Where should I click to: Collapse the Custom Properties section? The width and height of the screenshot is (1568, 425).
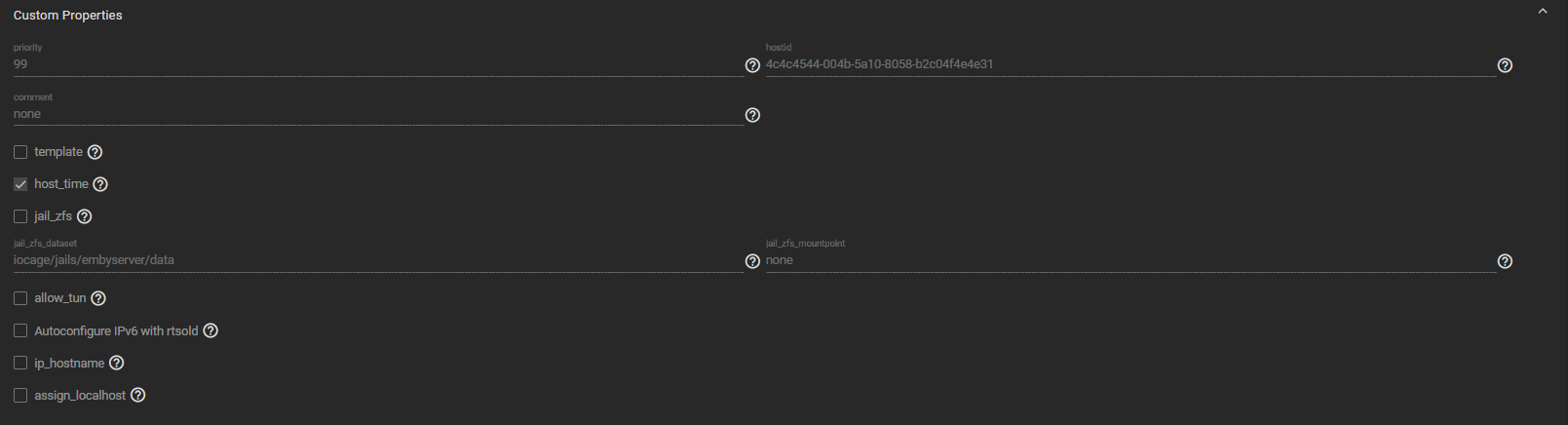tap(1543, 12)
